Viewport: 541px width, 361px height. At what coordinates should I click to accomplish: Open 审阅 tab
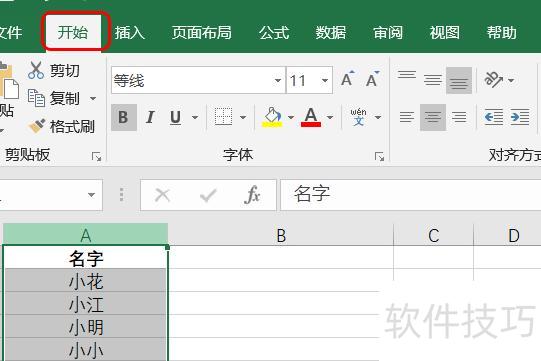point(388,33)
